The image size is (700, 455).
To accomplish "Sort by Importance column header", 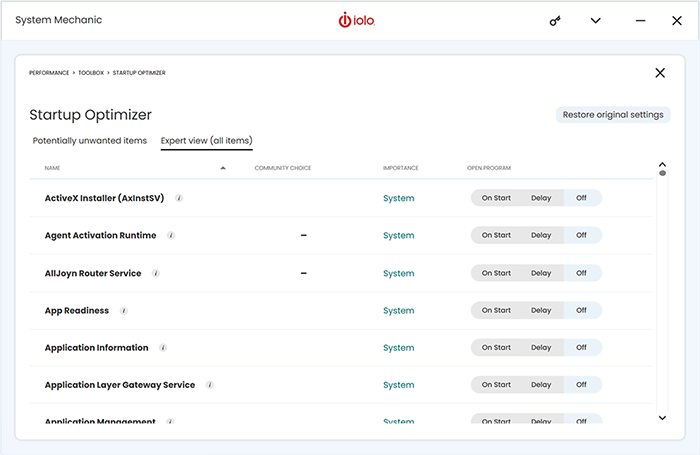I will pos(400,168).
